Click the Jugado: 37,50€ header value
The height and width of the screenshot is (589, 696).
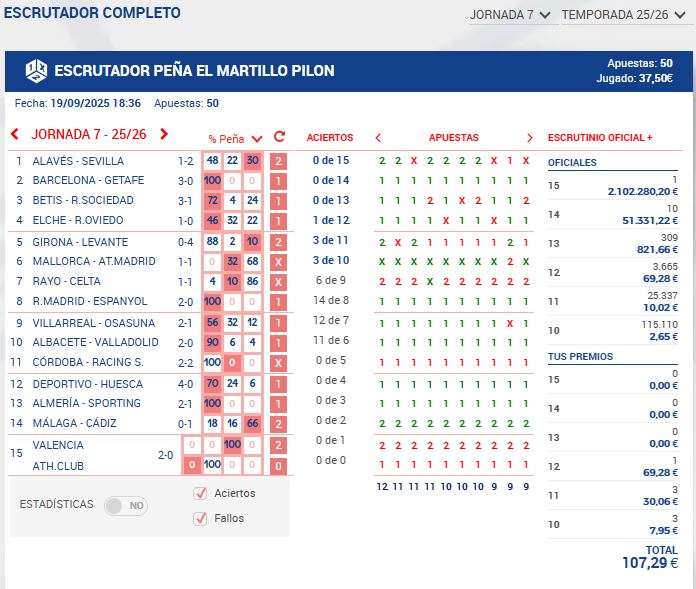coord(635,78)
